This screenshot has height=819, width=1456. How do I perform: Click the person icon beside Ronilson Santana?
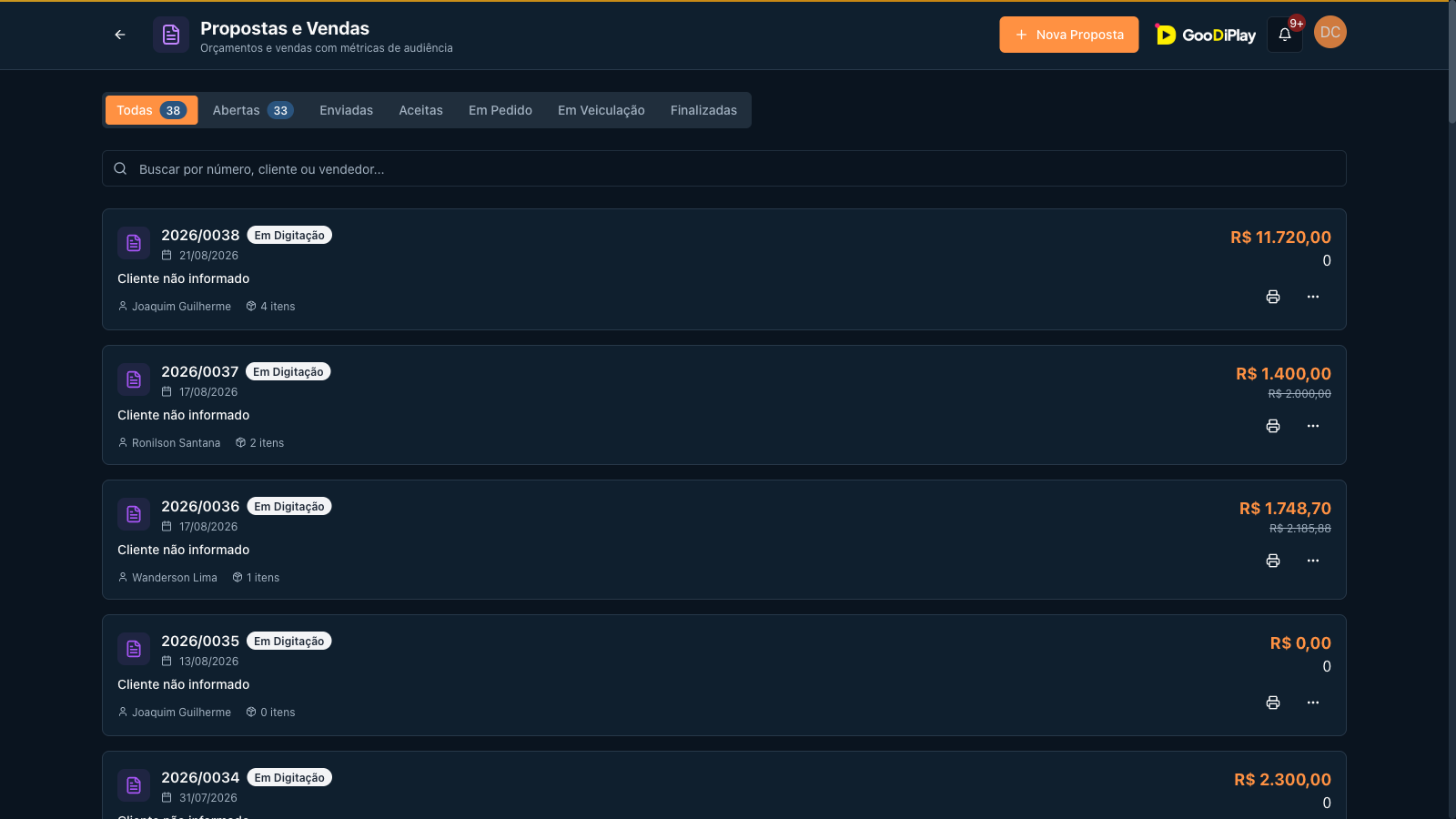pos(123,443)
